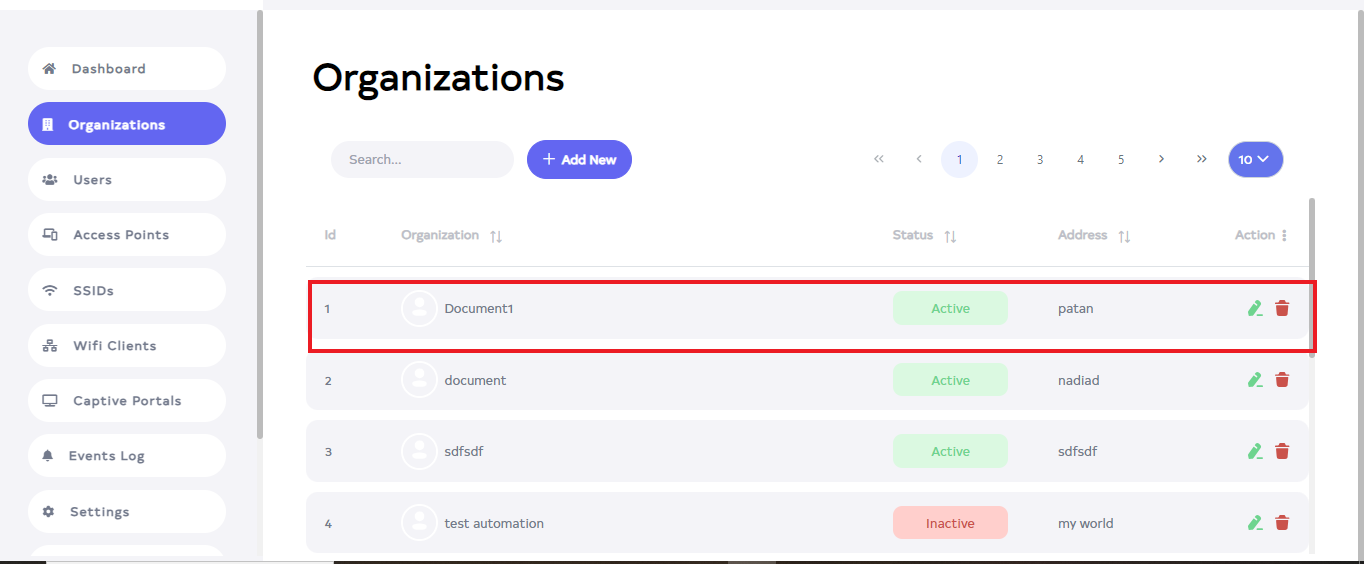This screenshot has height=564, width=1364.
Task: Click the Add New button
Action: pos(579,160)
